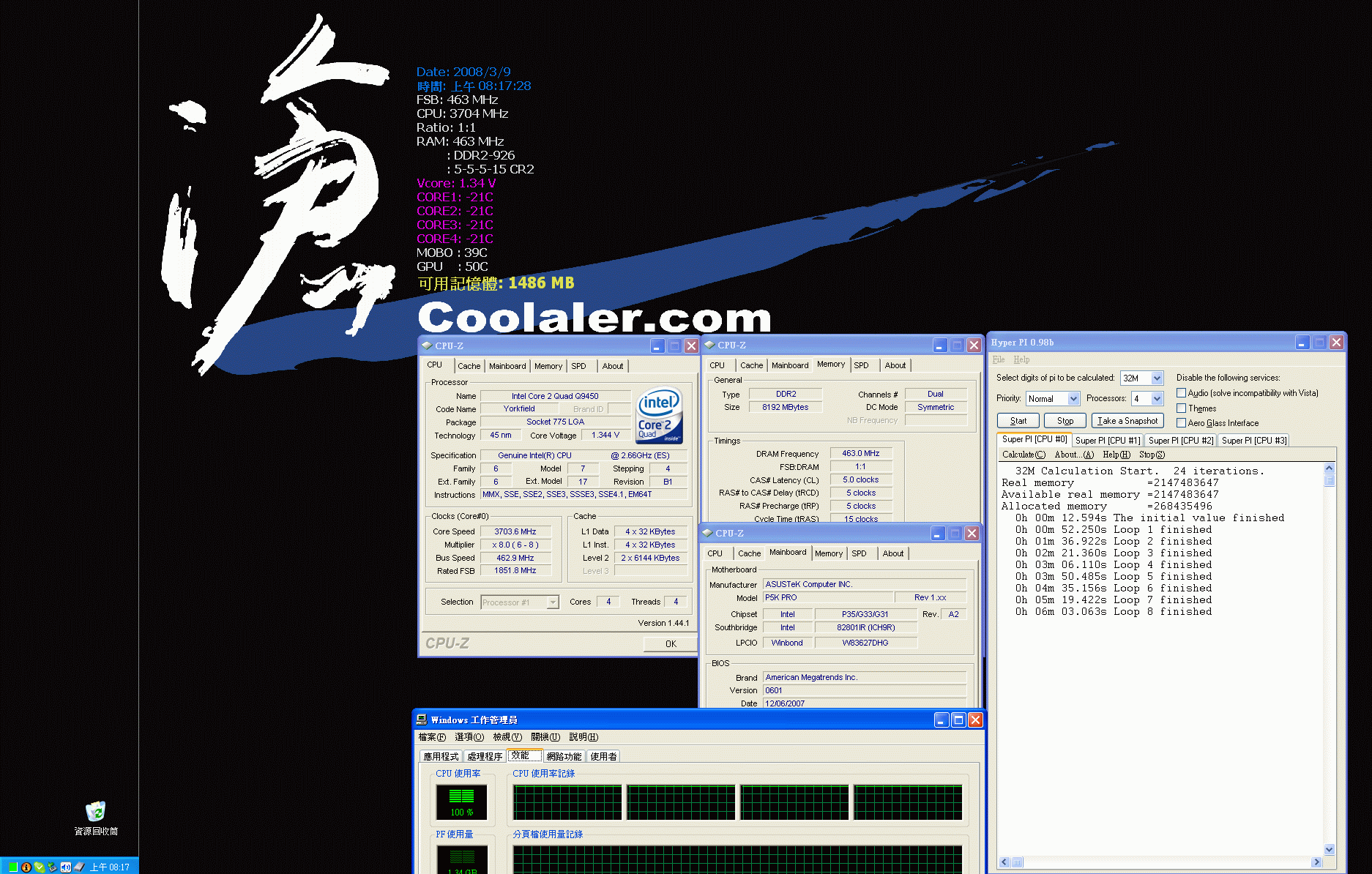The width and height of the screenshot is (1372, 874).
Task: Open the volume speaker tray icon
Action: [65, 867]
